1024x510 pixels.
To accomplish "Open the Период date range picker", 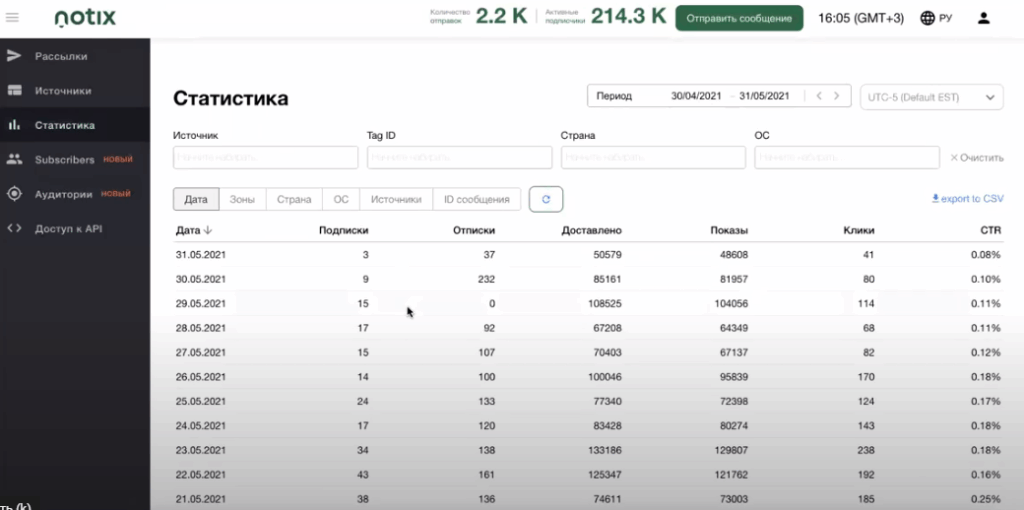I will point(719,96).
